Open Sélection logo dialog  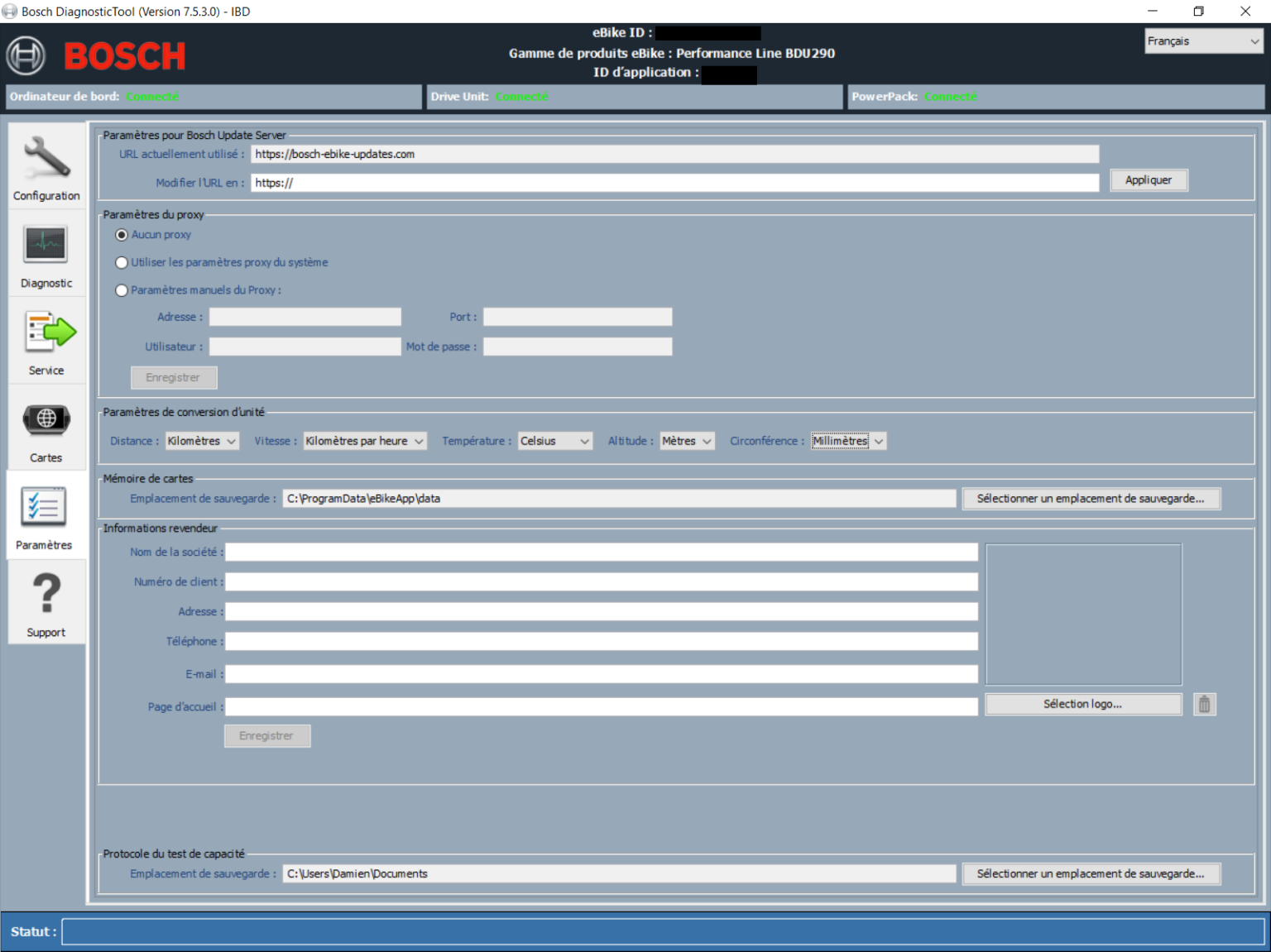[1082, 704]
